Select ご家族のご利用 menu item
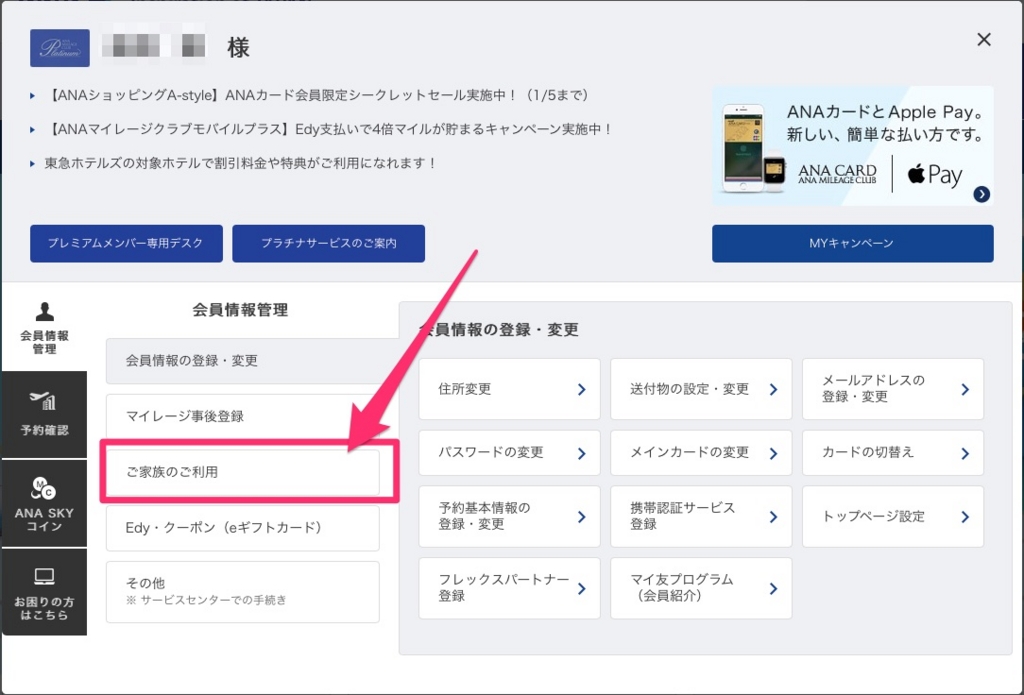The width and height of the screenshot is (1024, 695). [x=242, y=472]
